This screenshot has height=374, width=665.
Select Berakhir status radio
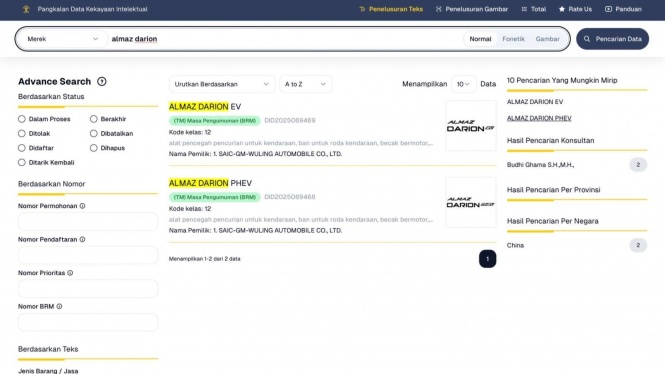coord(94,119)
